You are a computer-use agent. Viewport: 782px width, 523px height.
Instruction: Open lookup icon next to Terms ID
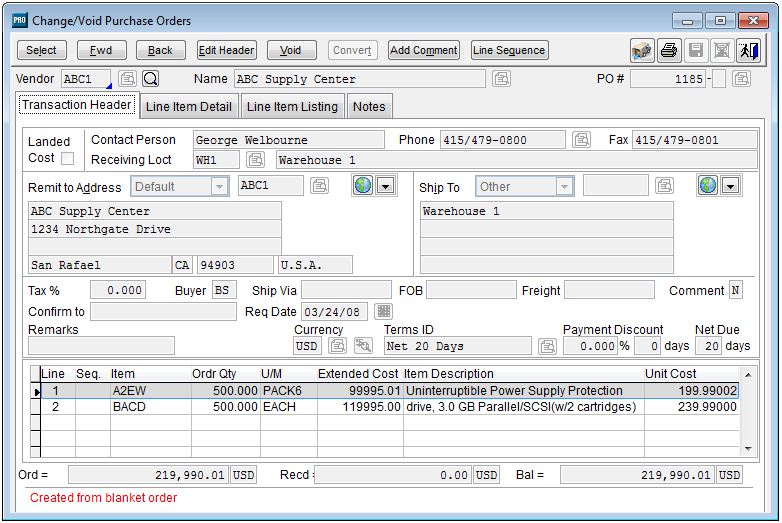548,346
